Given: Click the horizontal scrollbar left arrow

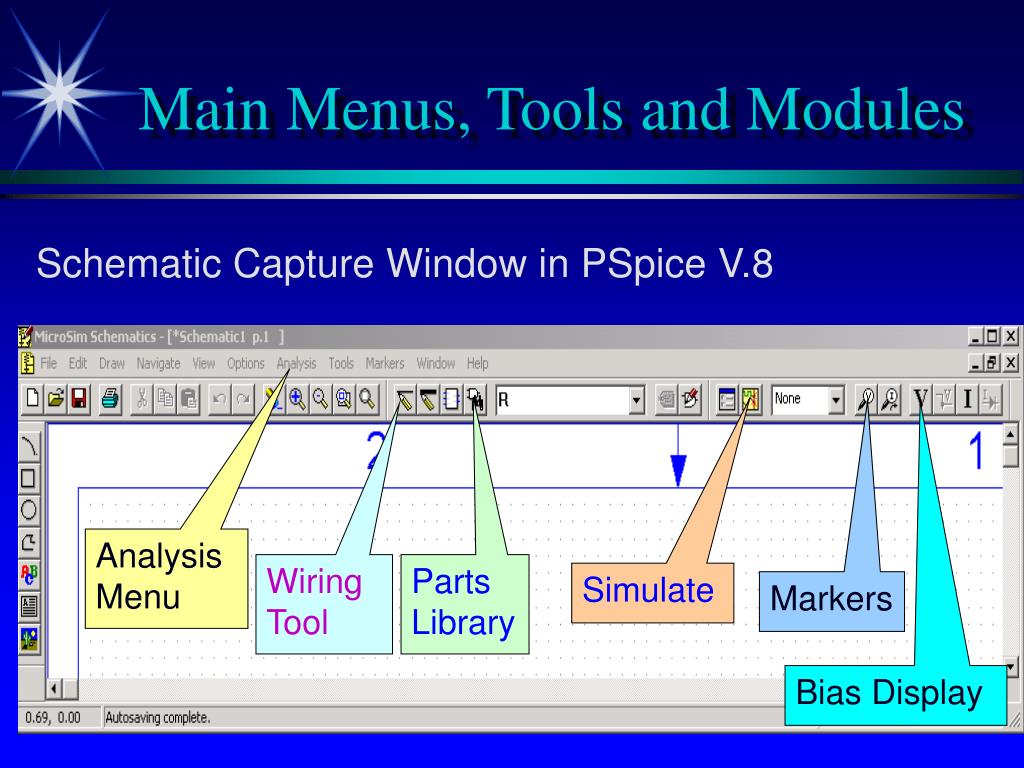Looking at the screenshot, I should [54, 688].
